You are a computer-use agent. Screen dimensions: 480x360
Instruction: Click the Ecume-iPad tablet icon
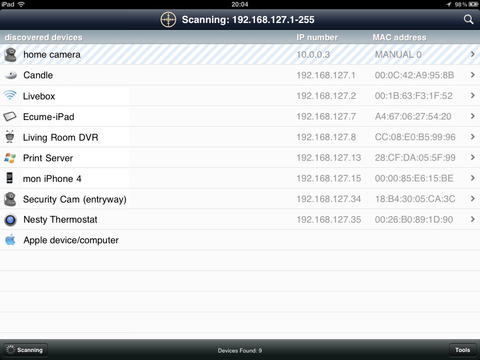tap(10, 116)
